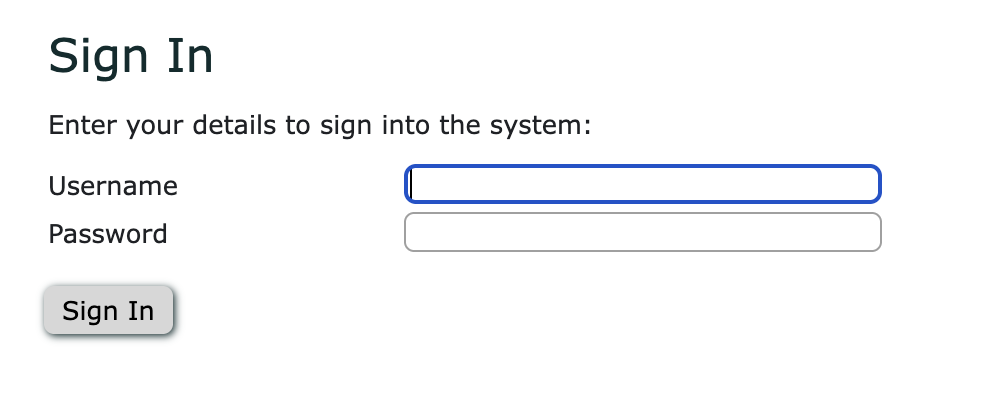Click the Password label text
This screenshot has height=400, width=1000.
(108, 234)
